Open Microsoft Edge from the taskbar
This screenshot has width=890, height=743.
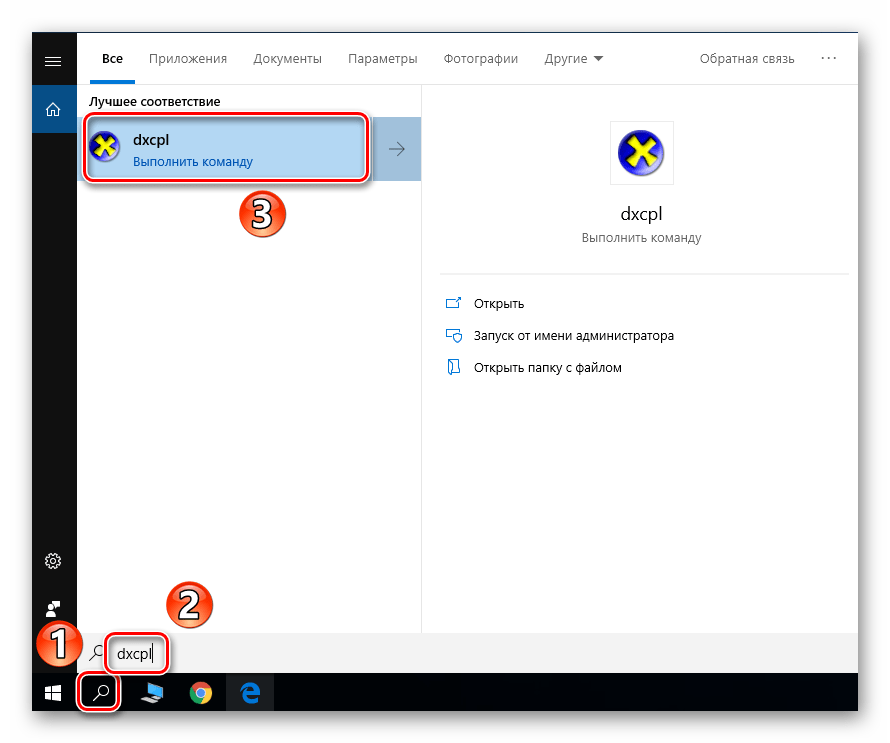pos(248,692)
